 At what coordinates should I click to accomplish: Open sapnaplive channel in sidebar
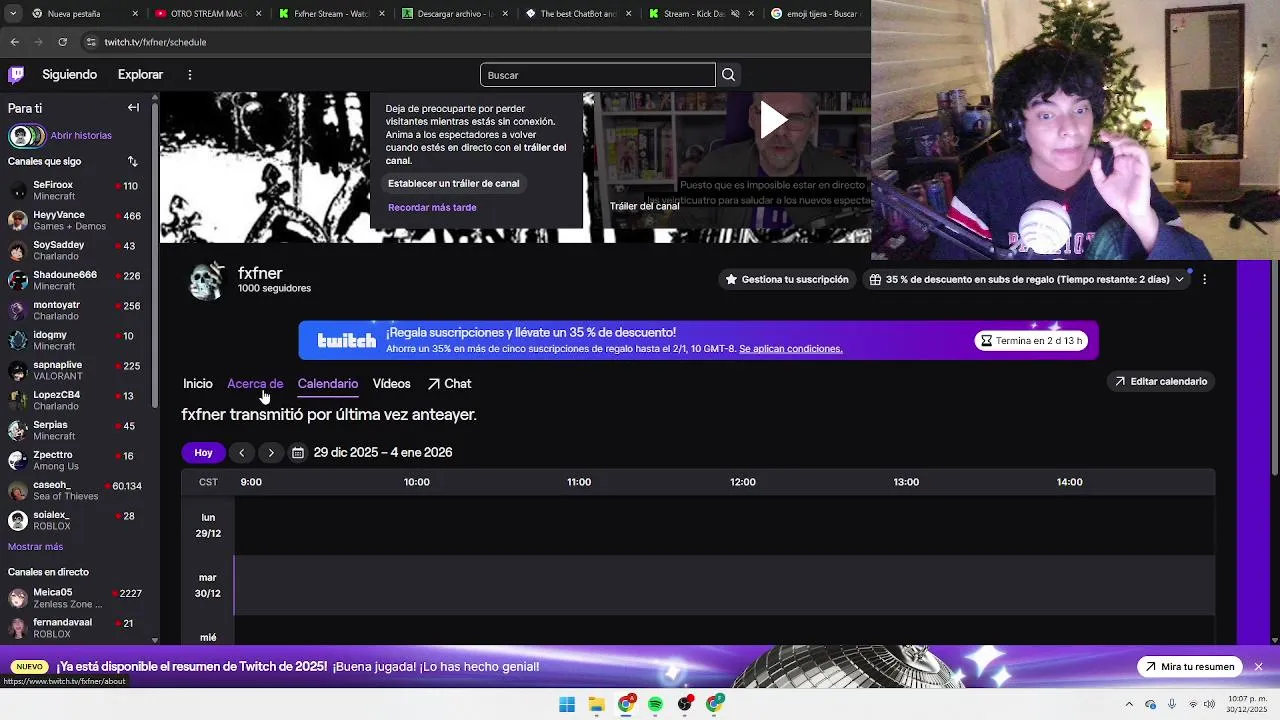tap(74, 370)
